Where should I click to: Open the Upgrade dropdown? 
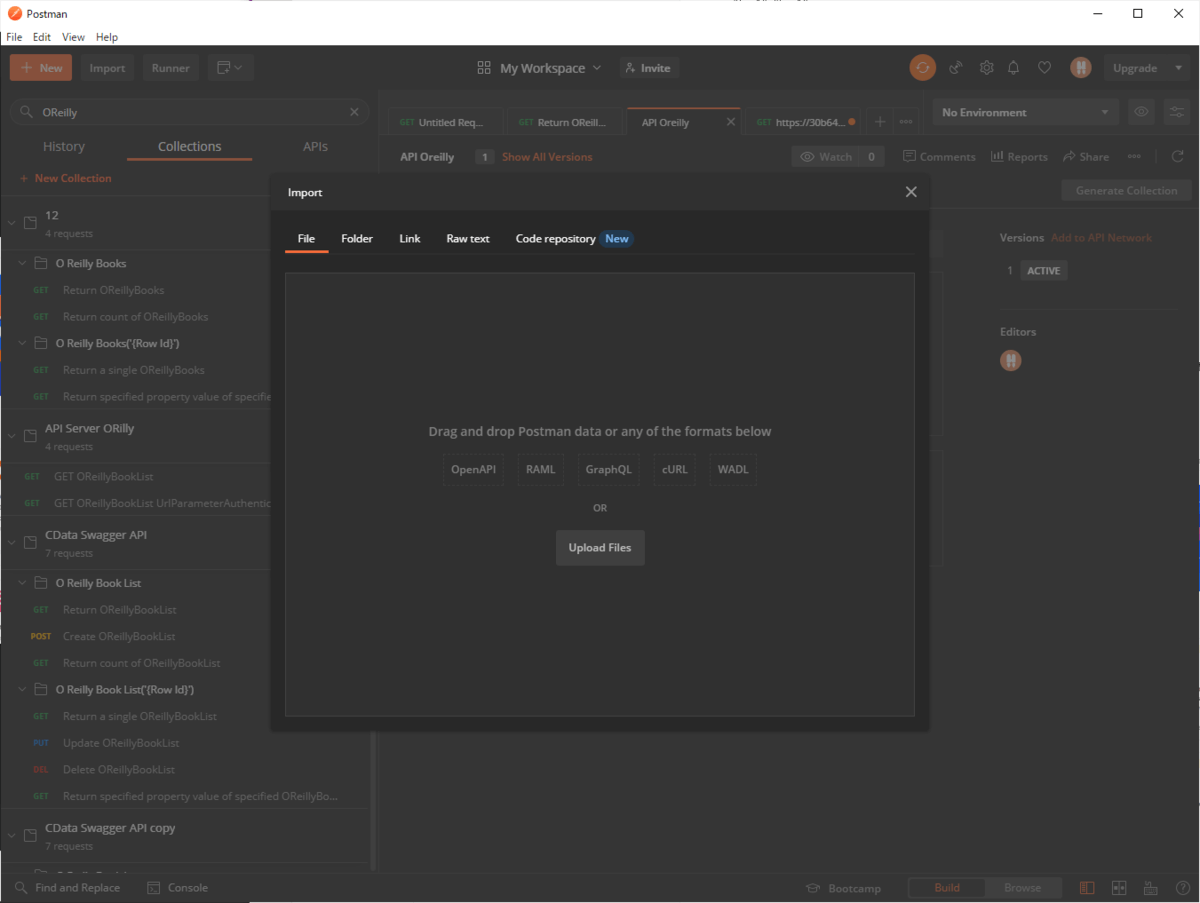pyautogui.click(x=1146, y=68)
